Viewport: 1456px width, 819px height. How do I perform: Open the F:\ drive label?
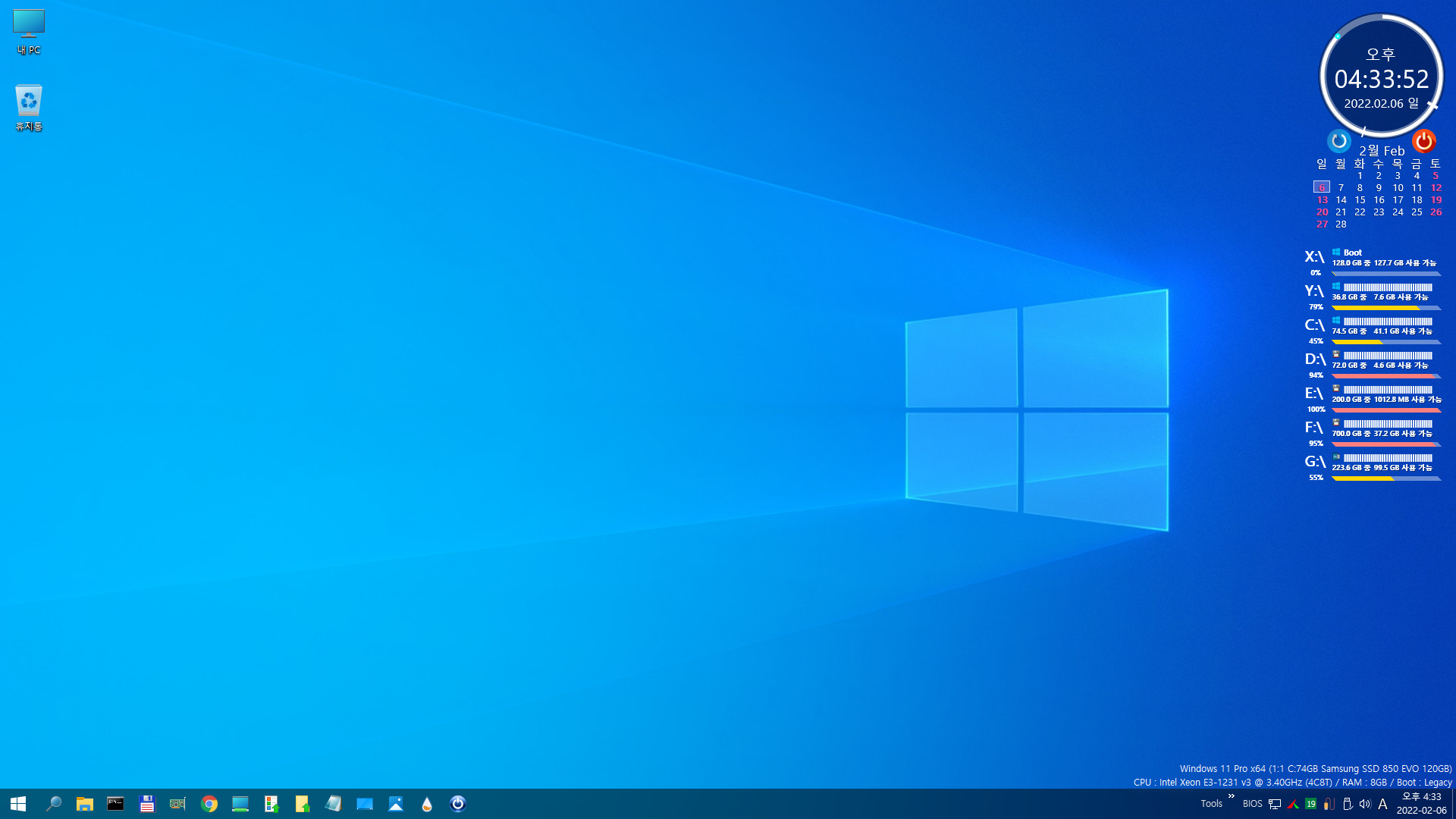pos(1314,428)
